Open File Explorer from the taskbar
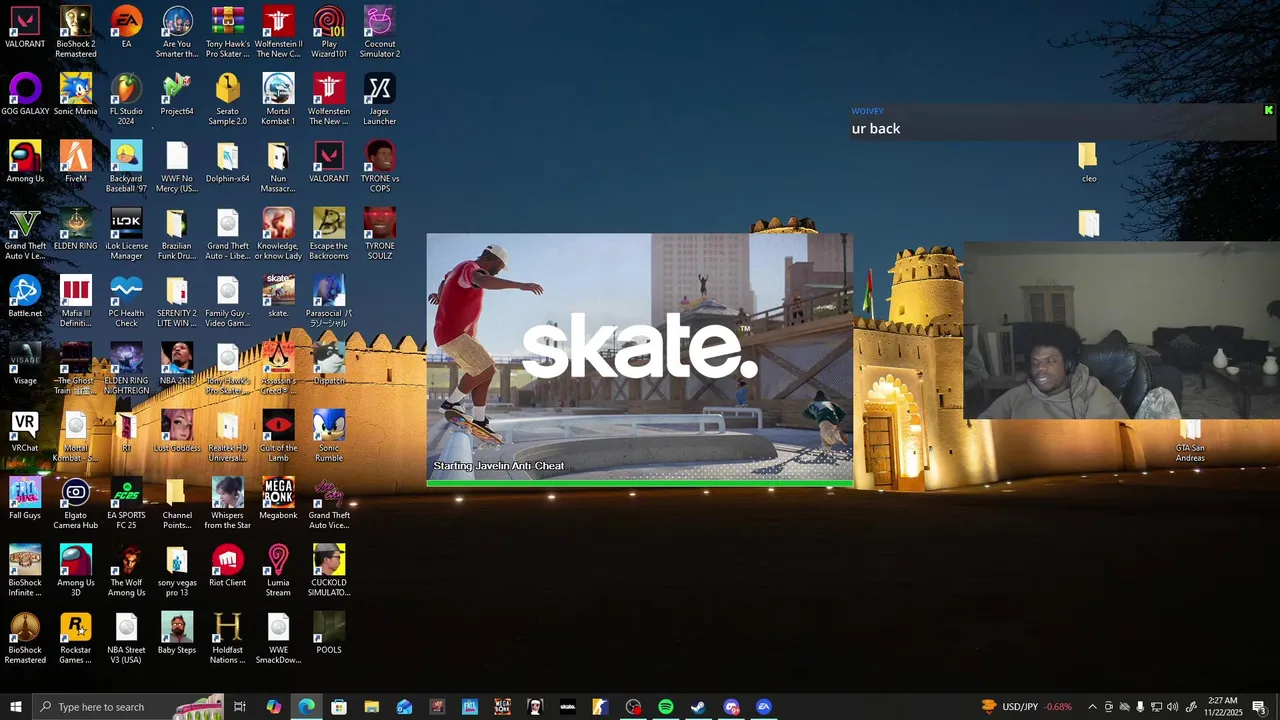Viewport: 1280px width, 720px height. click(371, 707)
